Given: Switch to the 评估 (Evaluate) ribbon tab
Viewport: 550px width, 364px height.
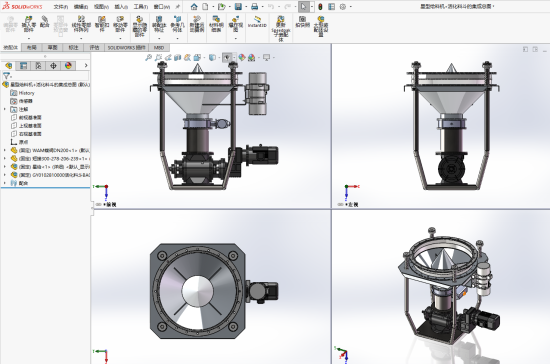Looking at the screenshot, I should click(x=94, y=47).
